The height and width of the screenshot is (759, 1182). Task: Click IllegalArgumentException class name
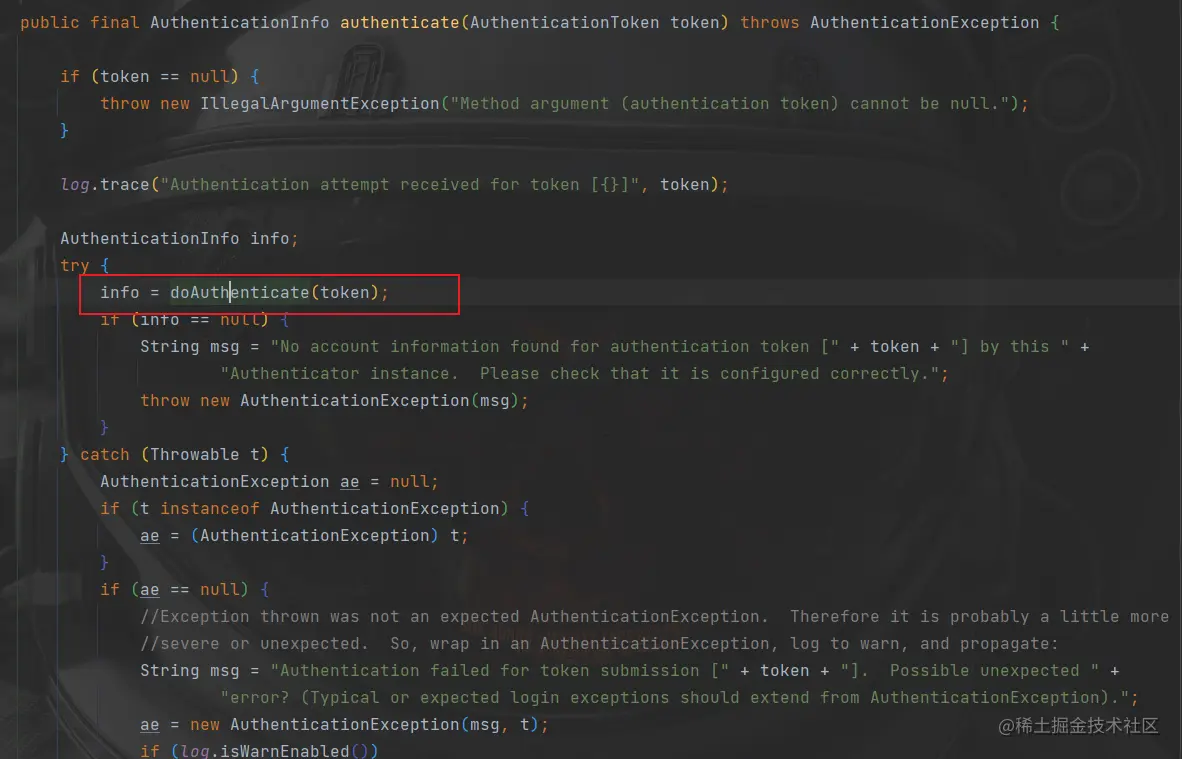pos(320,103)
